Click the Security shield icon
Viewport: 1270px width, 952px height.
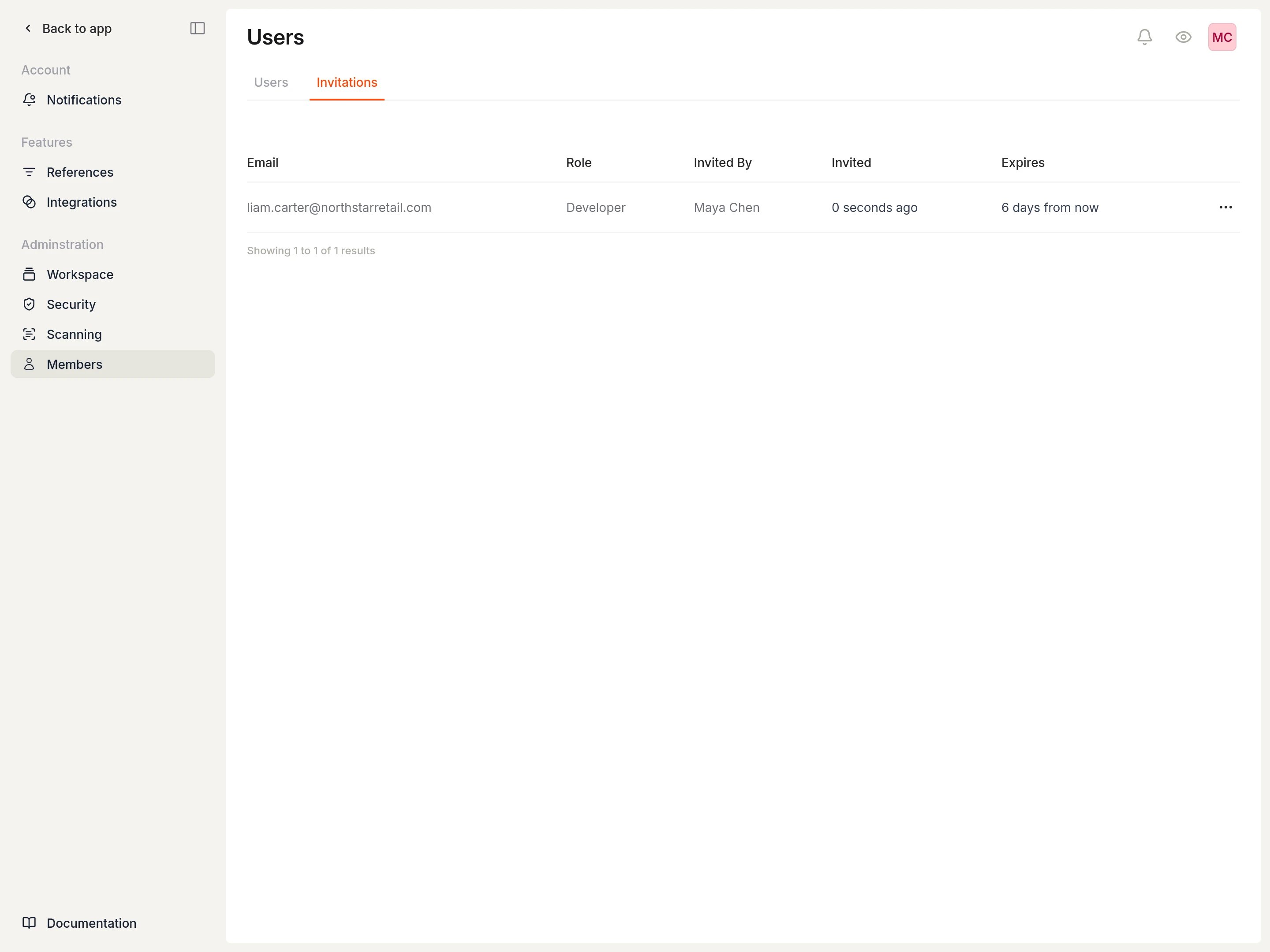click(29, 304)
